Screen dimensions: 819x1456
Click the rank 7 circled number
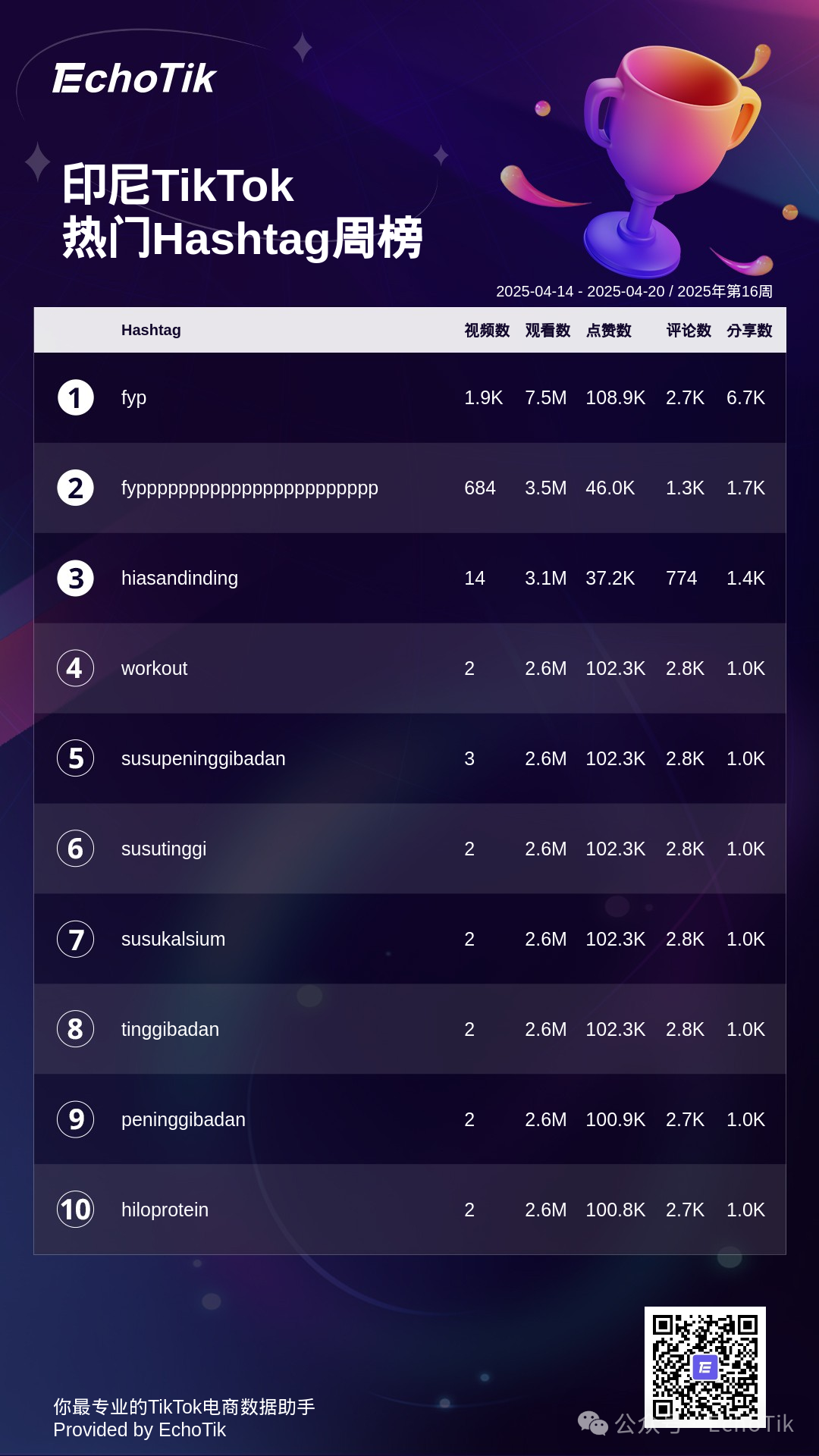(76, 939)
